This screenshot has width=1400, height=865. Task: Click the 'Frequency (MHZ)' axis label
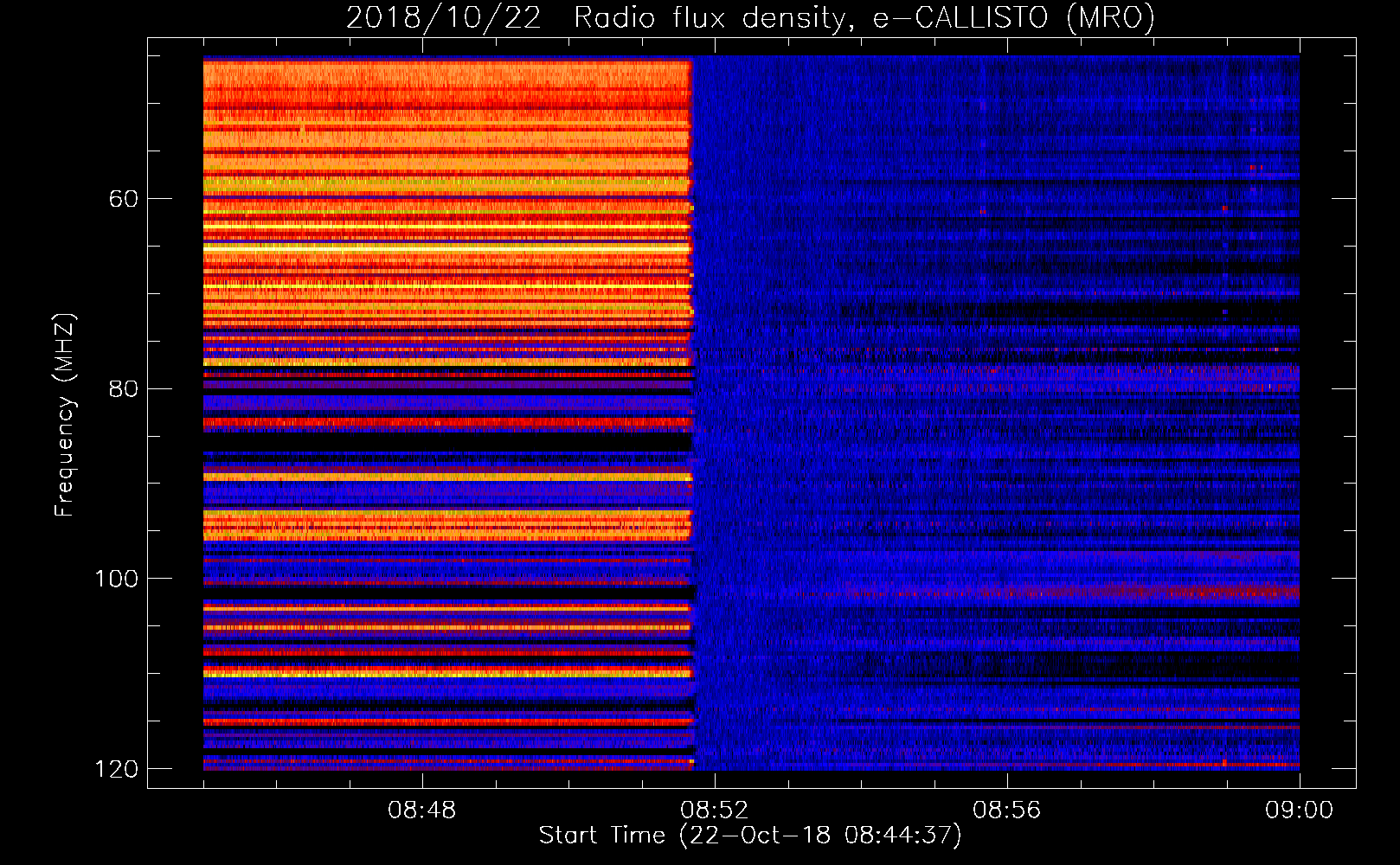(65, 414)
